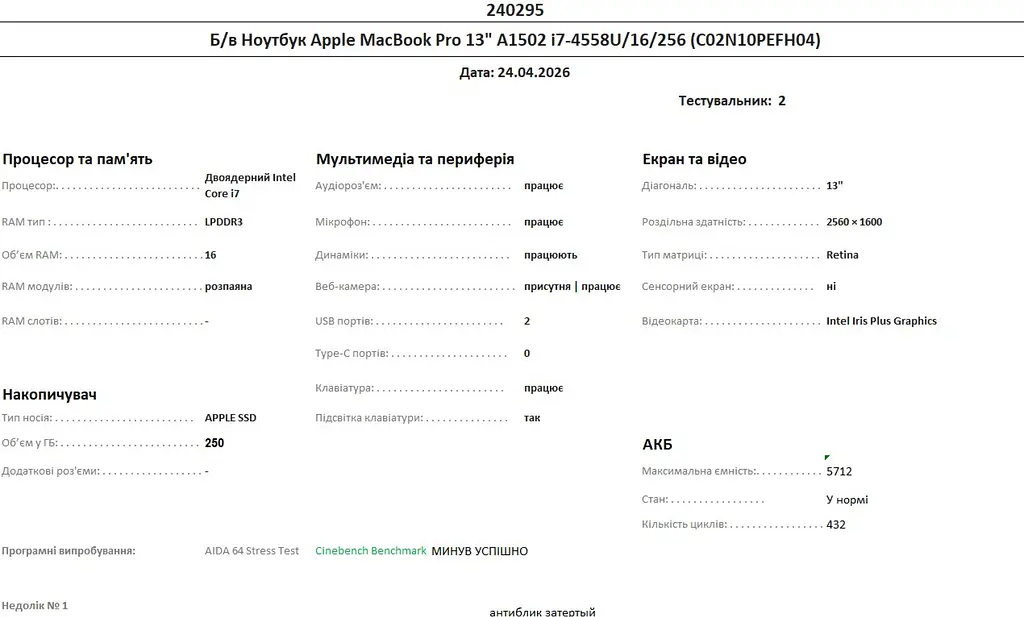Screen dimensions: 1024x617
Task: Click the RAM type value 'LPDDR3'
Action: coord(223,222)
